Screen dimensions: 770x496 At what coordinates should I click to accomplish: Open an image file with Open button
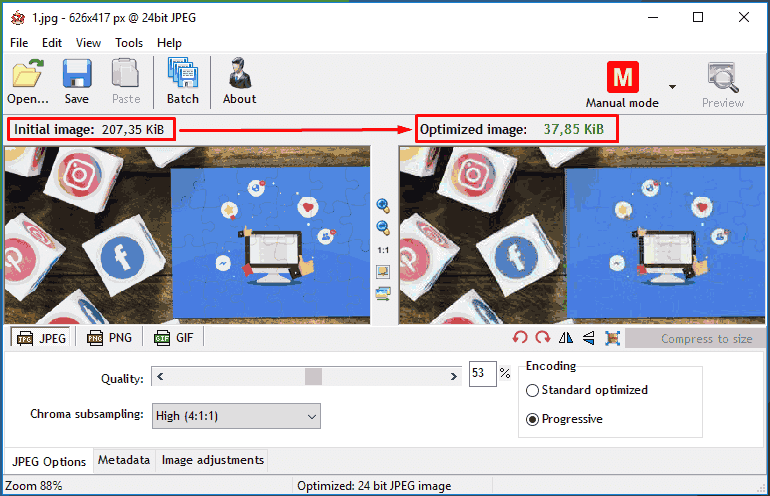tap(28, 81)
